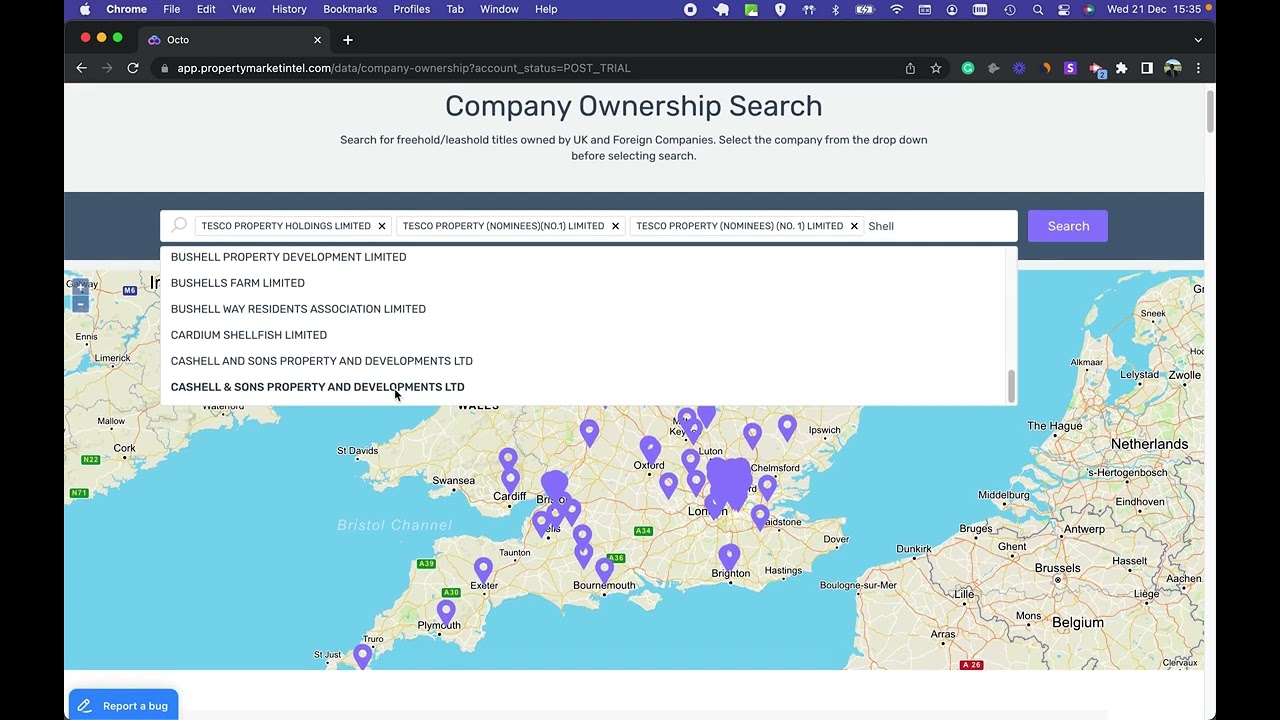This screenshot has height=720, width=1280.
Task: Click the suggestion list scrollbar thumb
Action: 1012,386
